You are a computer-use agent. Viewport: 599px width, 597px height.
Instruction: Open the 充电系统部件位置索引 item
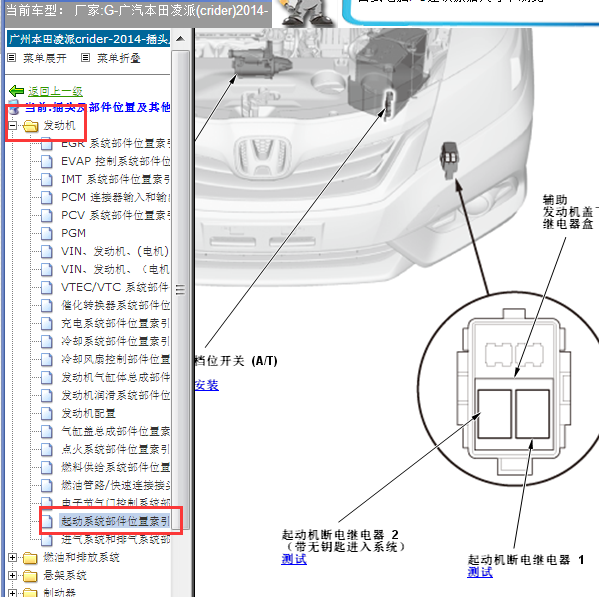click(x=115, y=323)
